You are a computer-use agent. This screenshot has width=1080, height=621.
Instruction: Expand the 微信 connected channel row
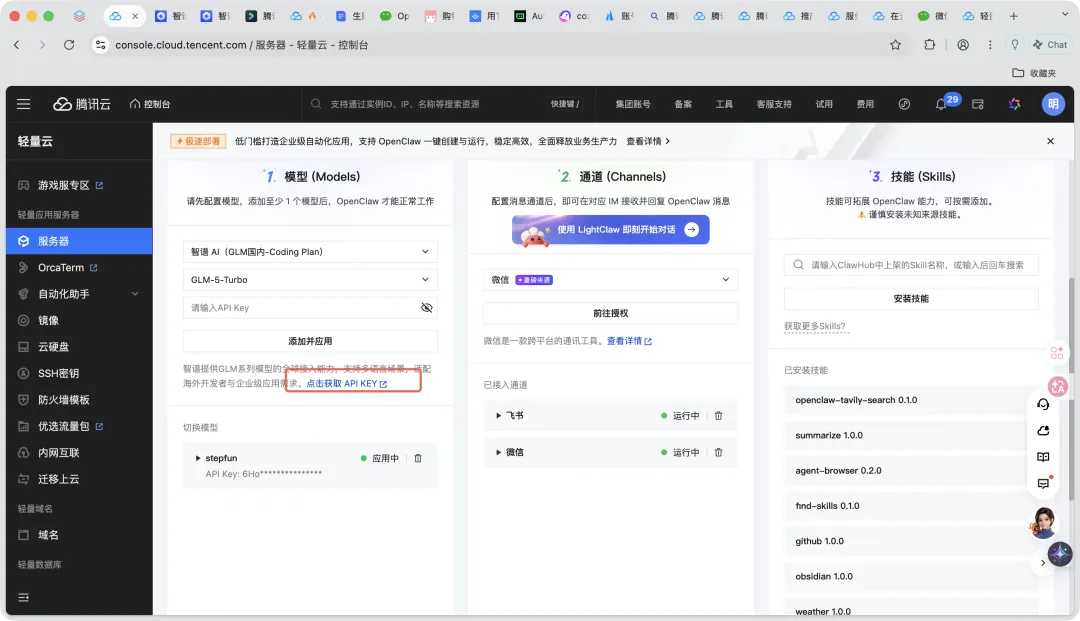pos(498,452)
